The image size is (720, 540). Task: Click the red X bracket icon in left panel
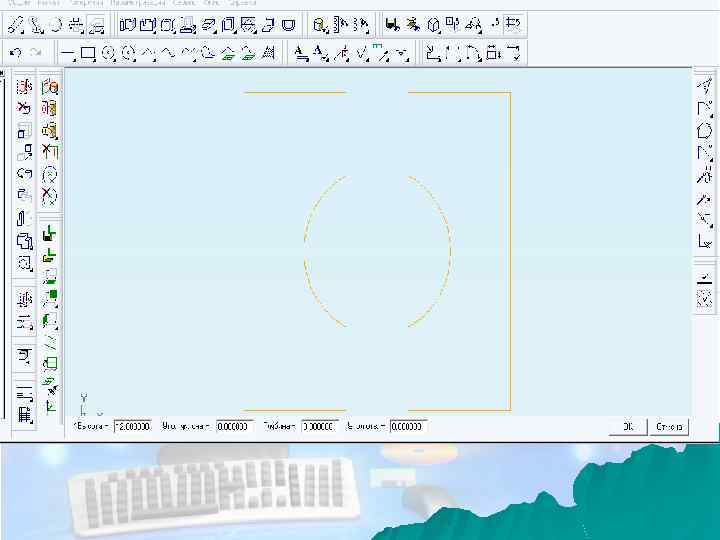[x=50, y=152]
